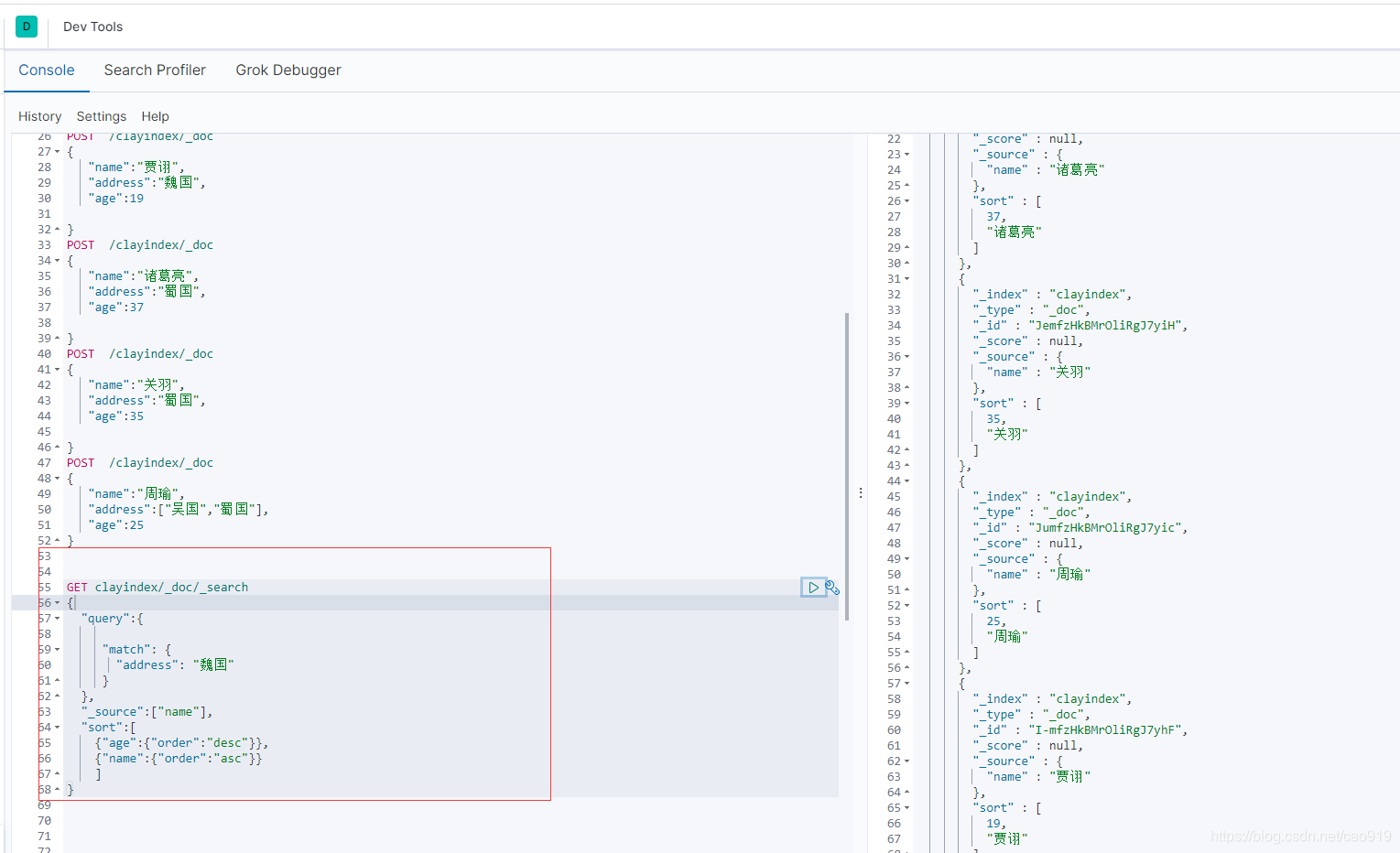
Task: Collapse the block at editor line 34
Action: pos(58,261)
